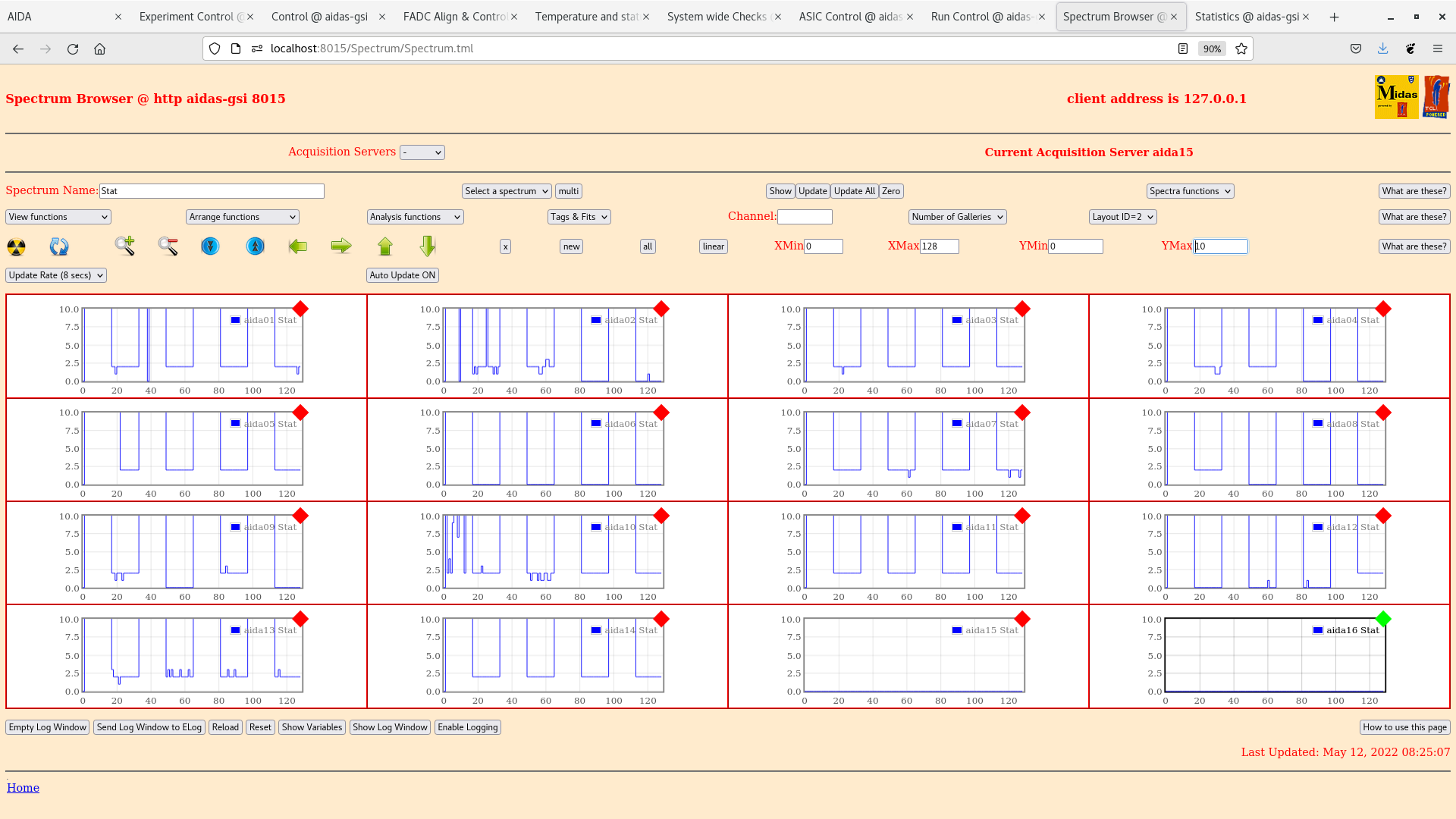The height and width of the screenshot is (819, 1456).
Task: Toggle the linear scale button
Action: (714, 246)
